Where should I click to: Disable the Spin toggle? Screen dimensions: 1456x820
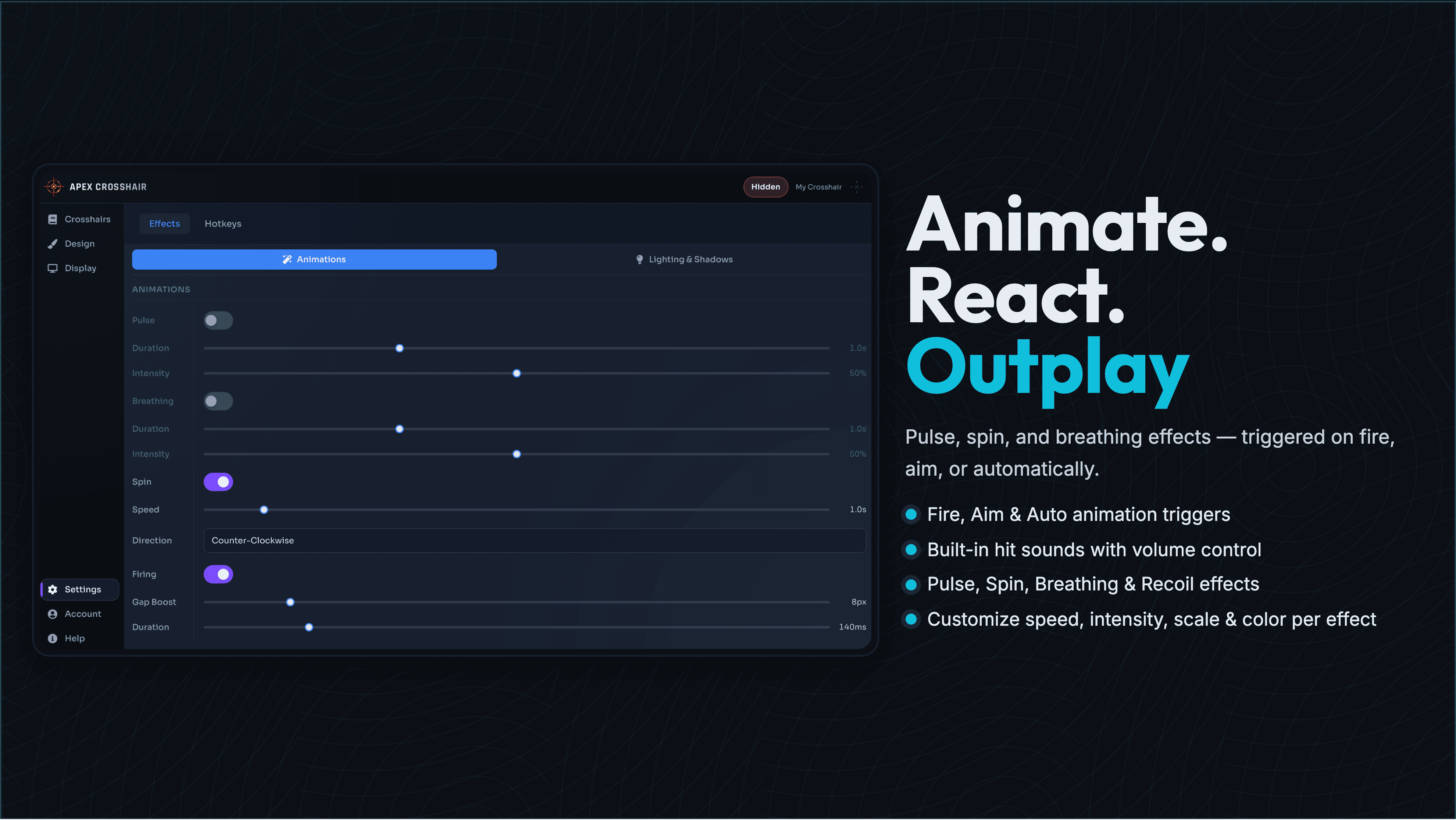[218, 482]
